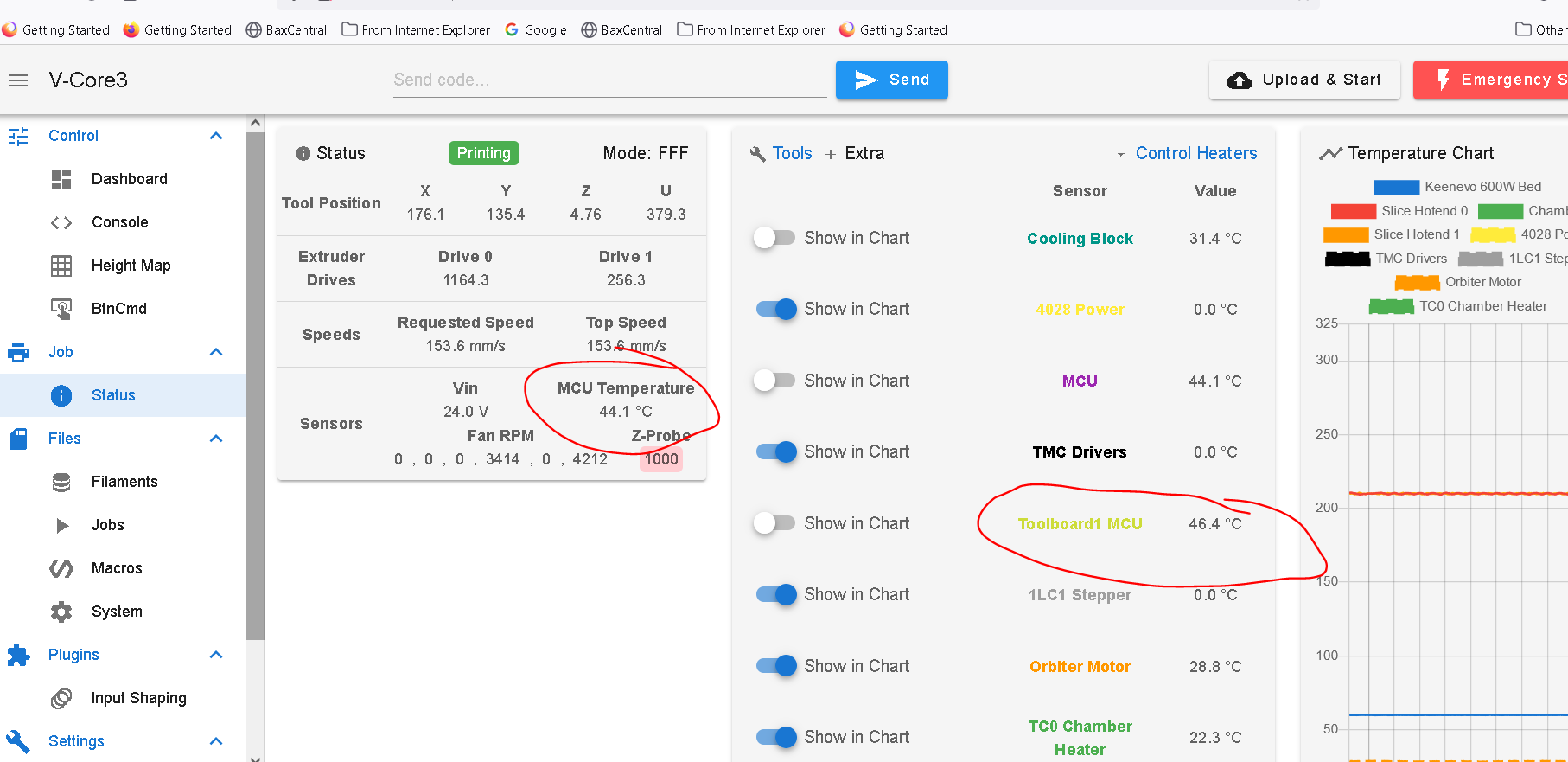Enable Show in Chart for Toolboard1 MCU

774,523
